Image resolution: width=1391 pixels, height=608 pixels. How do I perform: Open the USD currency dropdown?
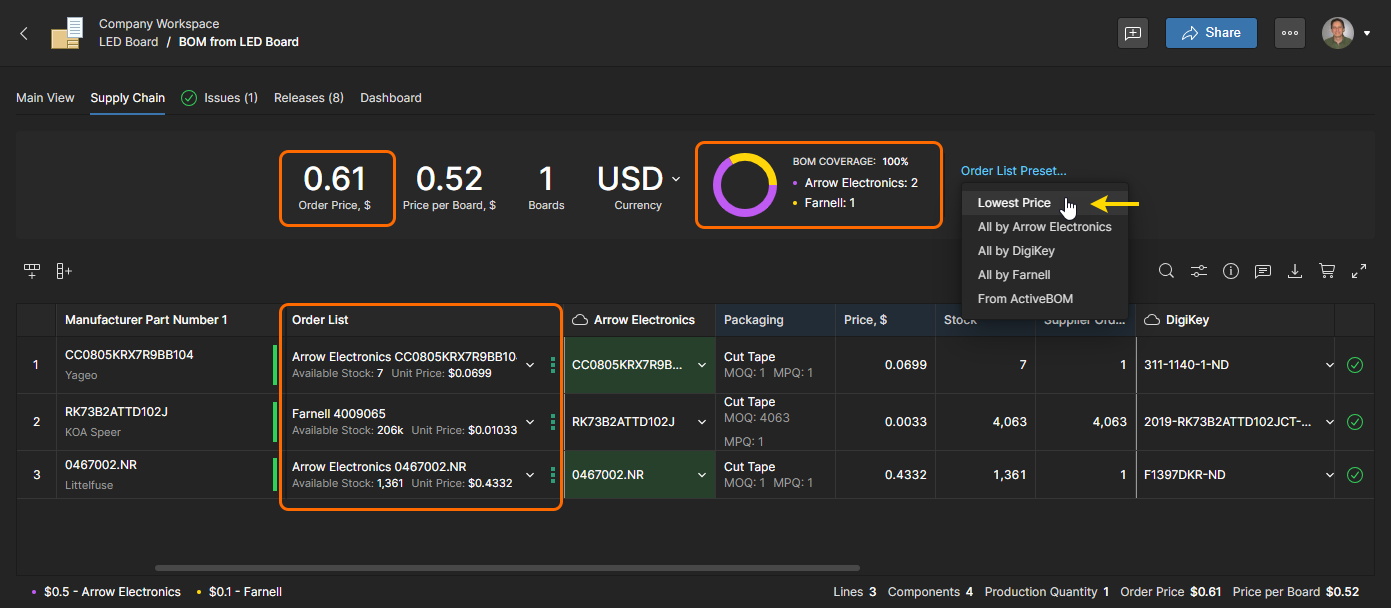tap(638, 180)
